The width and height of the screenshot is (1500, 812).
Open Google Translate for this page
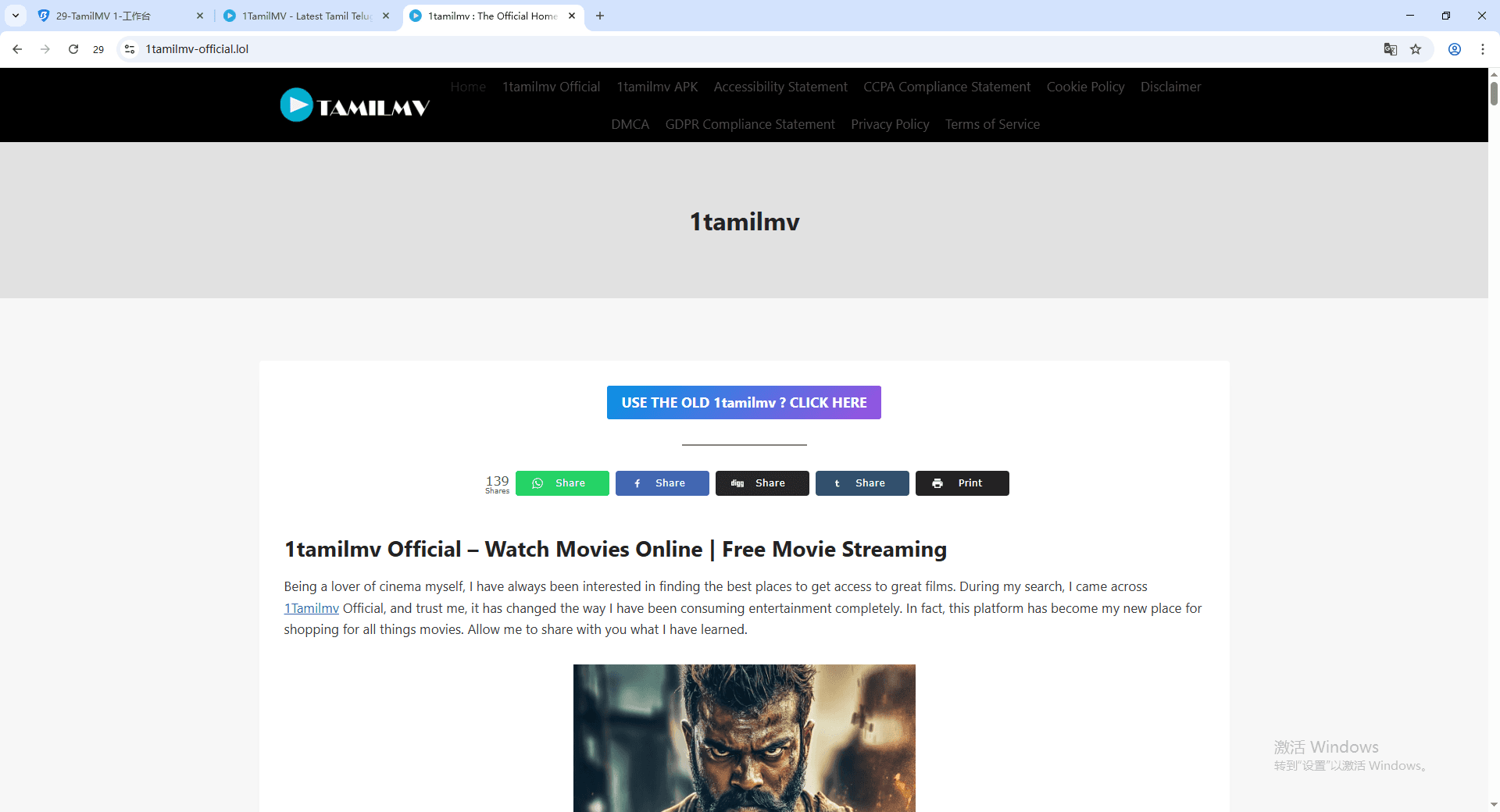coord(1390,48)
